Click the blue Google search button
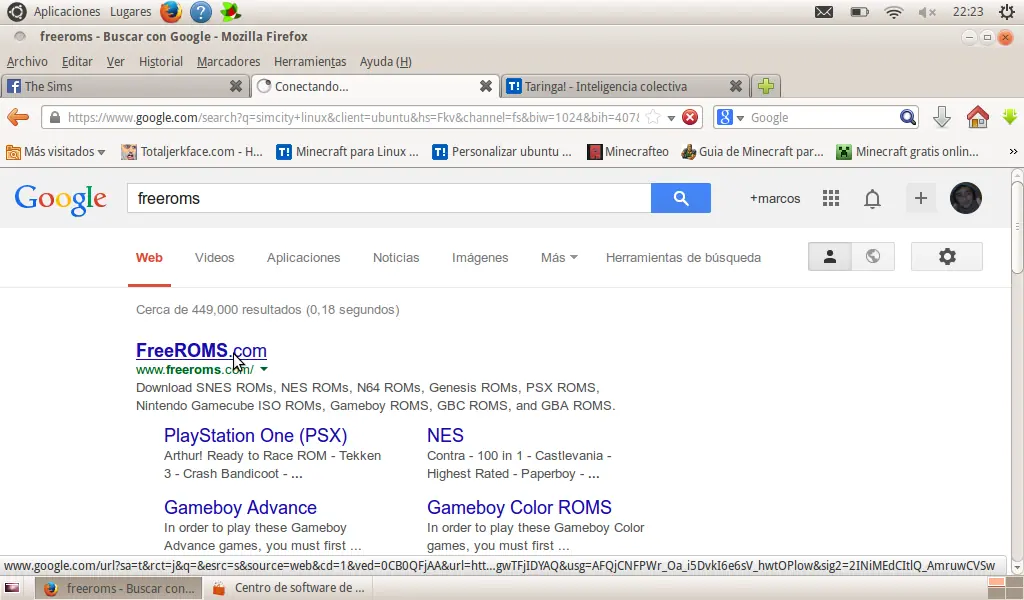 tap(680, 198)
